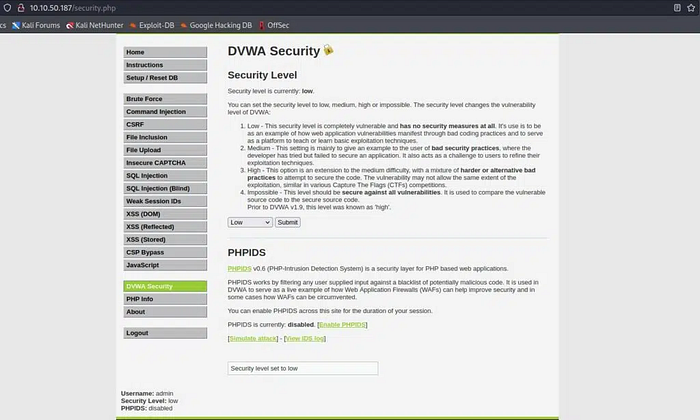Click the Enable PHPIDS link
This screenshot has height=420, width=700.
(342, 325)
